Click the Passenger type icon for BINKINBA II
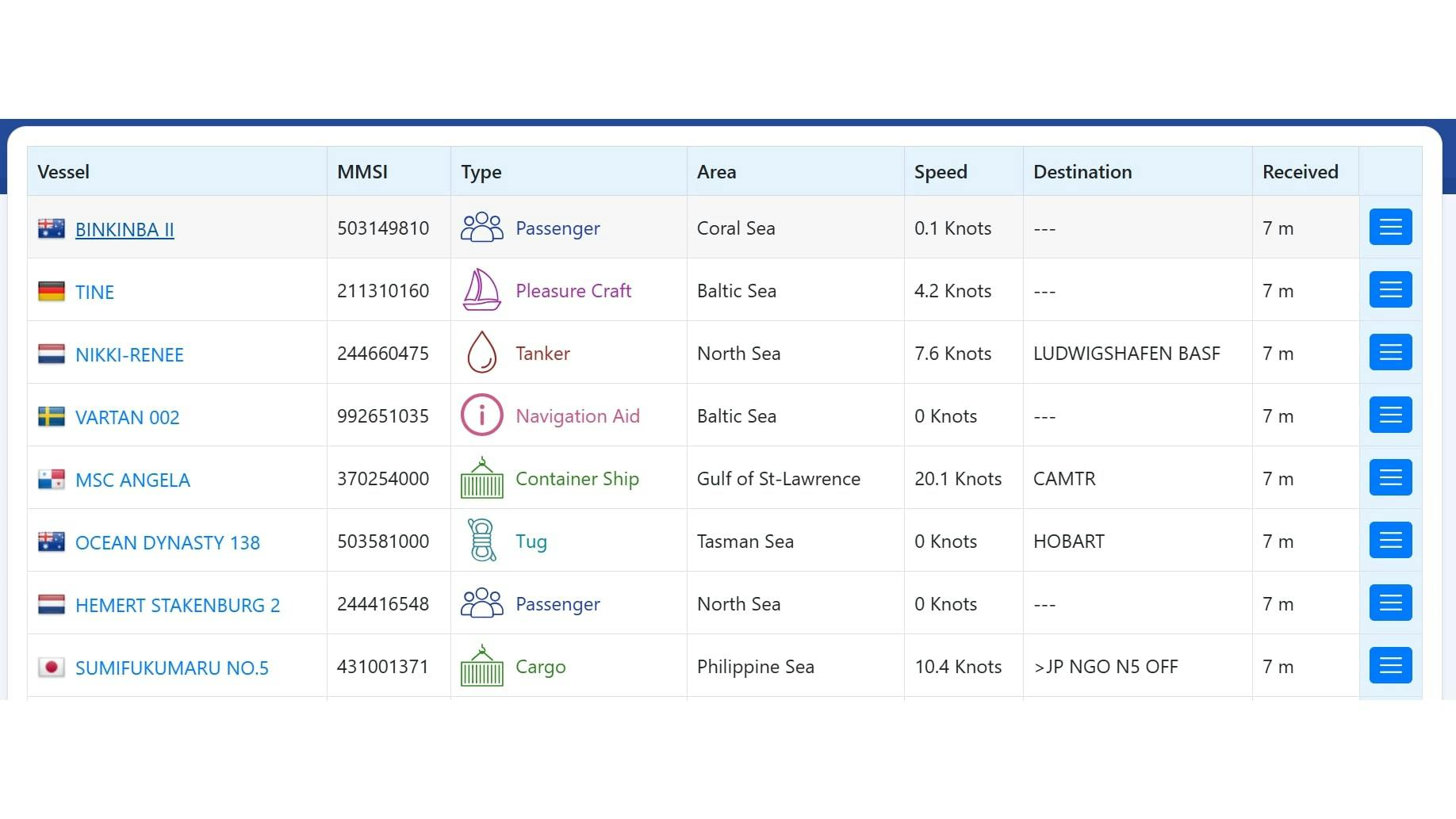1456x819 pixels. (482, 228)
